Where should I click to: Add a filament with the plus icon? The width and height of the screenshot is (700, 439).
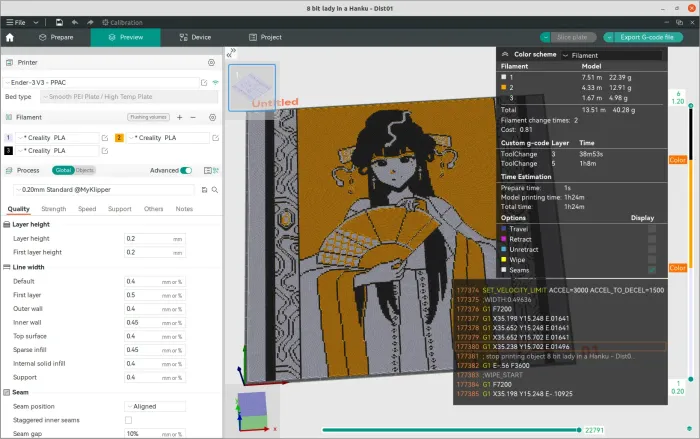click(179, 117)
